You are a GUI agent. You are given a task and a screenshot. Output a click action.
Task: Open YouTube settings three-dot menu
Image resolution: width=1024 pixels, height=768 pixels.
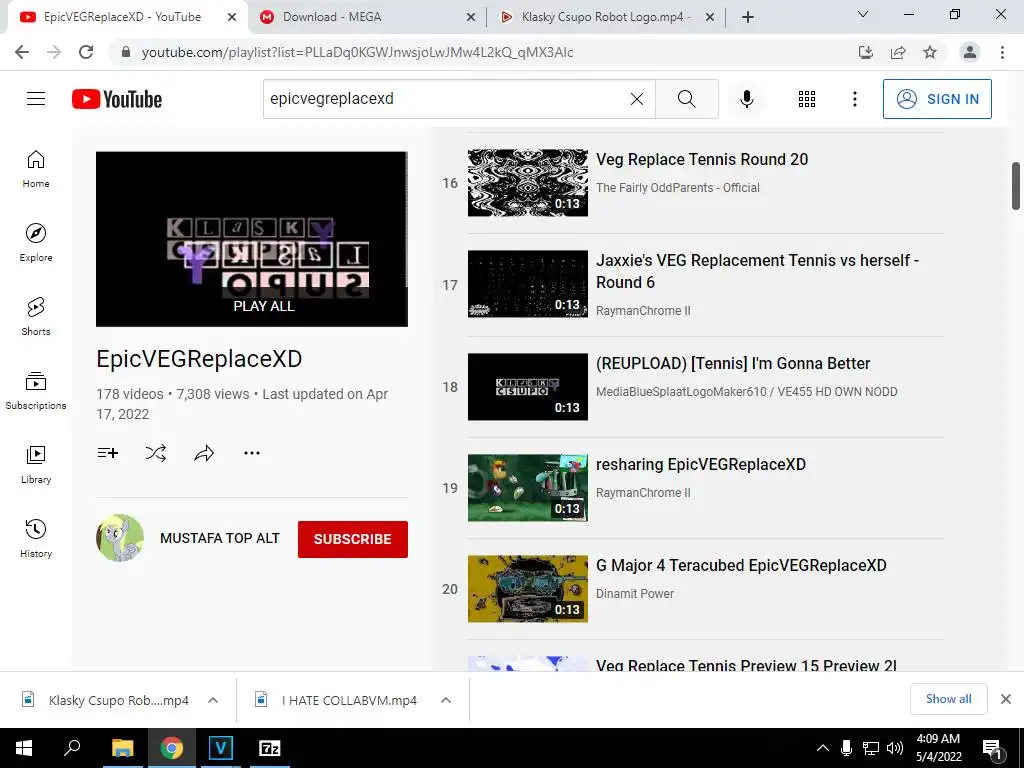854,99
